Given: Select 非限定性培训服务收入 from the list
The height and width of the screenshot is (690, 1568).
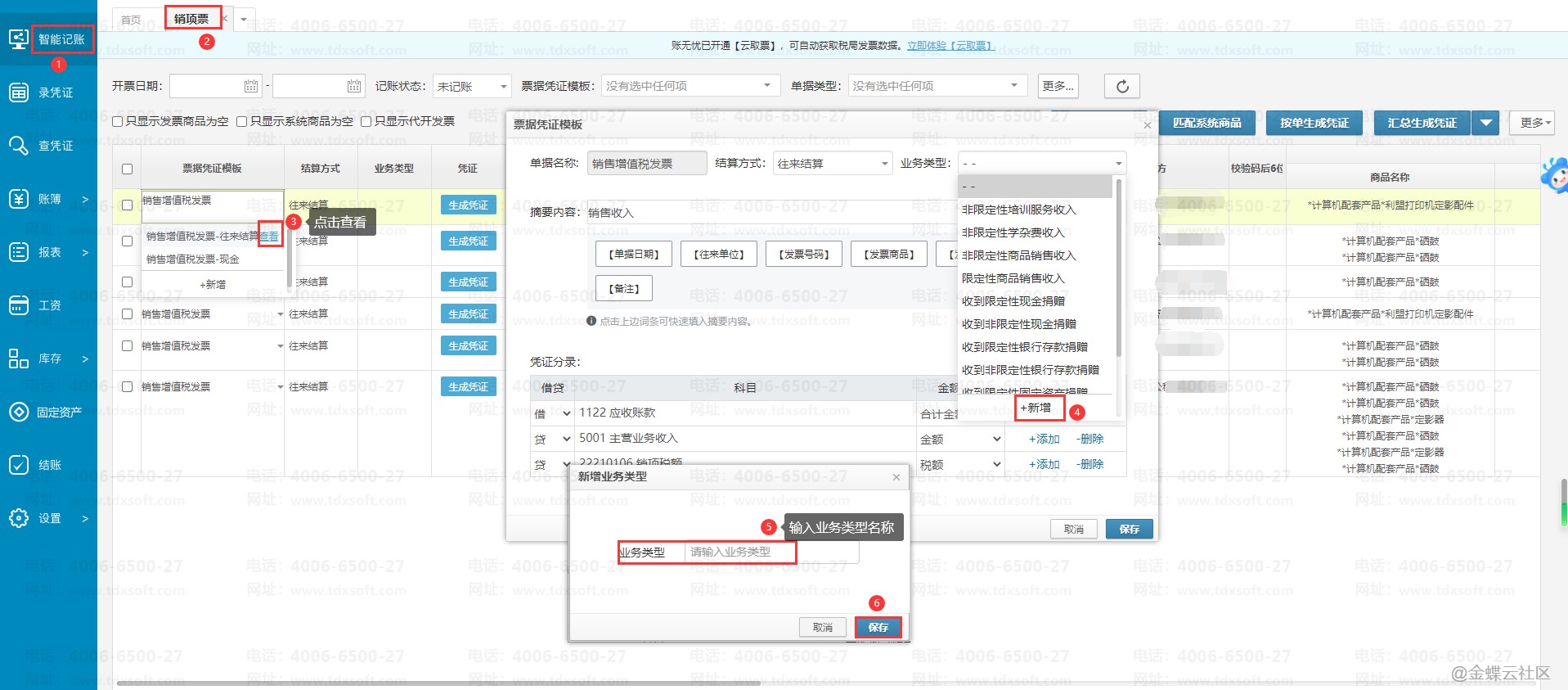Looking at the screenshot, I should click(1018, 210).
